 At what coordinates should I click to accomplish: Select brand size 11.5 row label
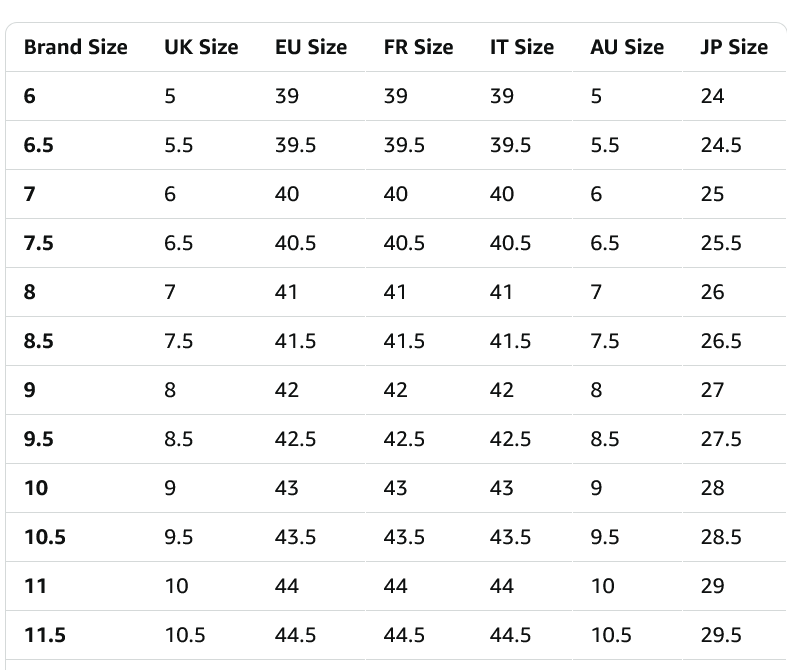coord(45,635)
